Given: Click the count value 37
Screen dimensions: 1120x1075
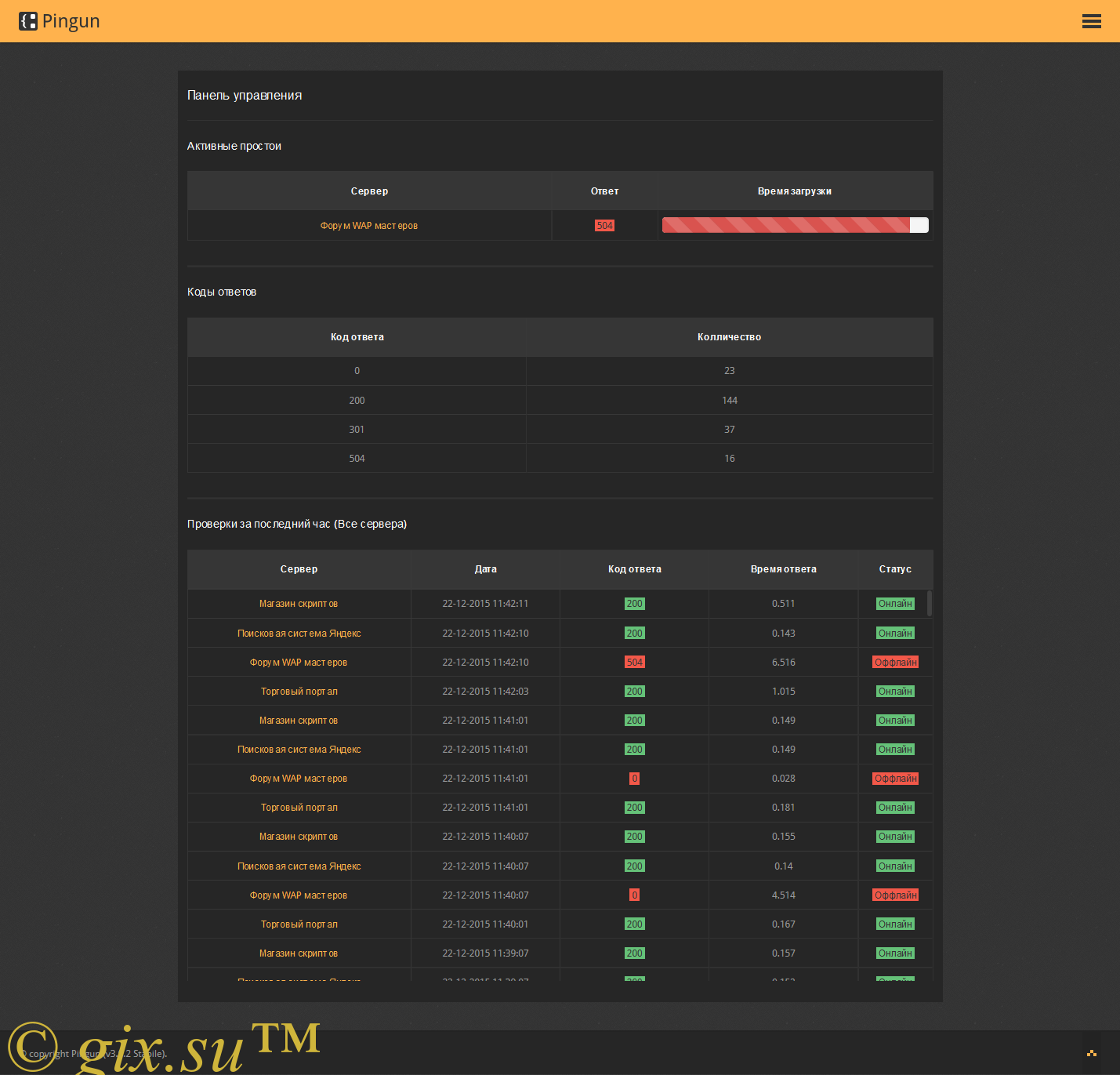Looking at the screenshot, I should click(729, 430).
